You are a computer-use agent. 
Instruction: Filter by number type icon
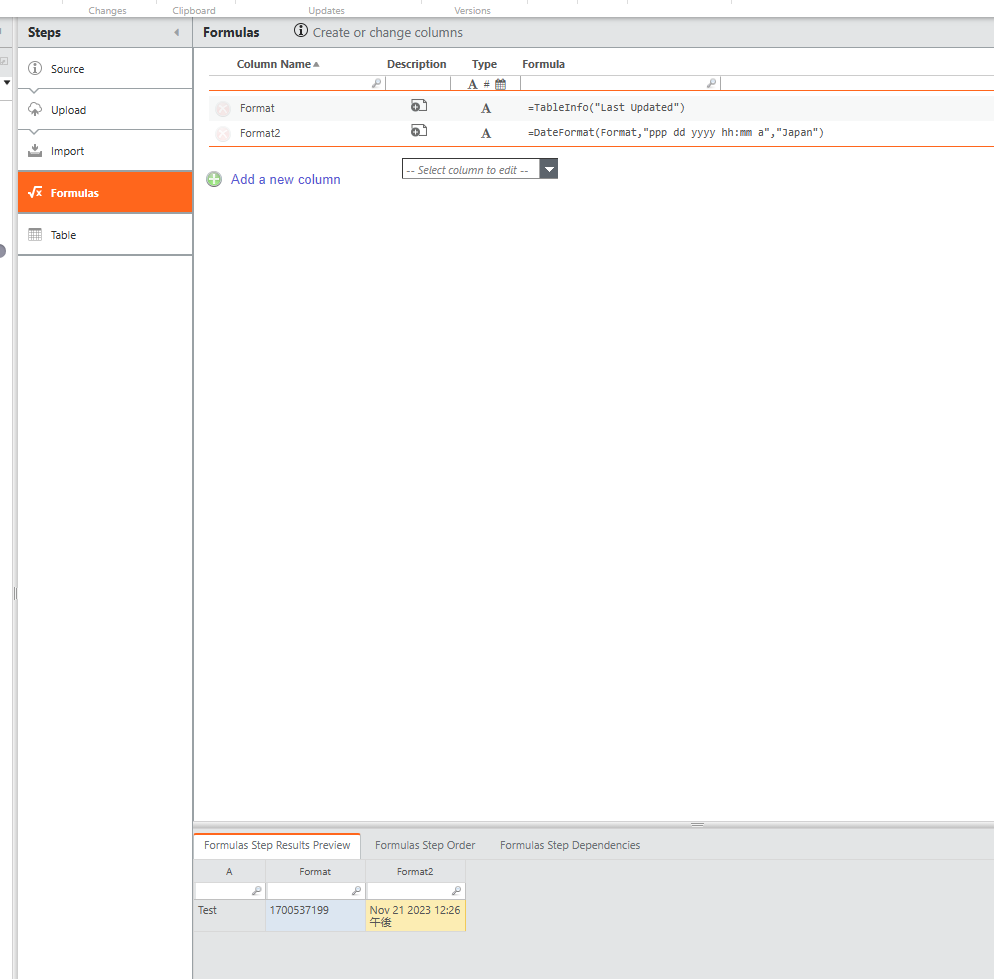click(486, 84)
